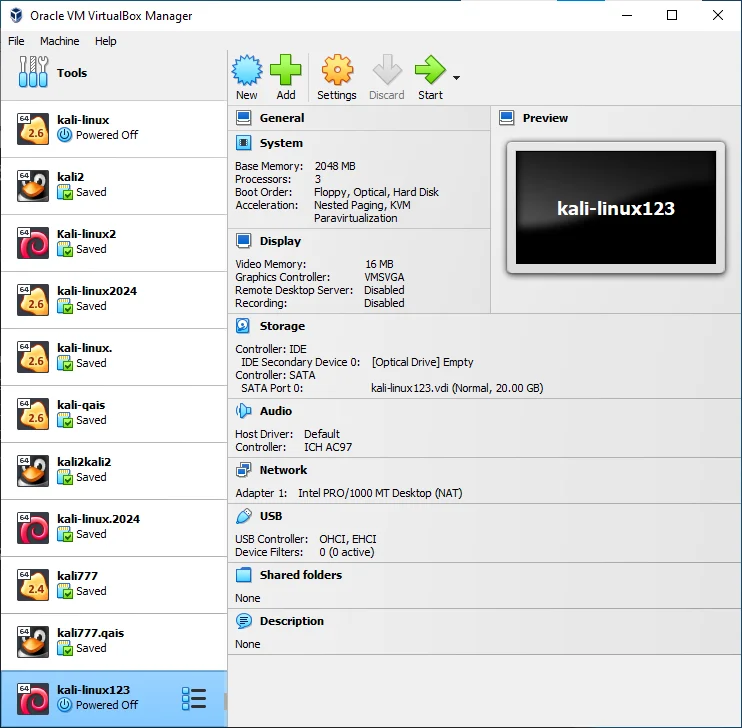Click the Shared folders section icon

click(244, 575)
